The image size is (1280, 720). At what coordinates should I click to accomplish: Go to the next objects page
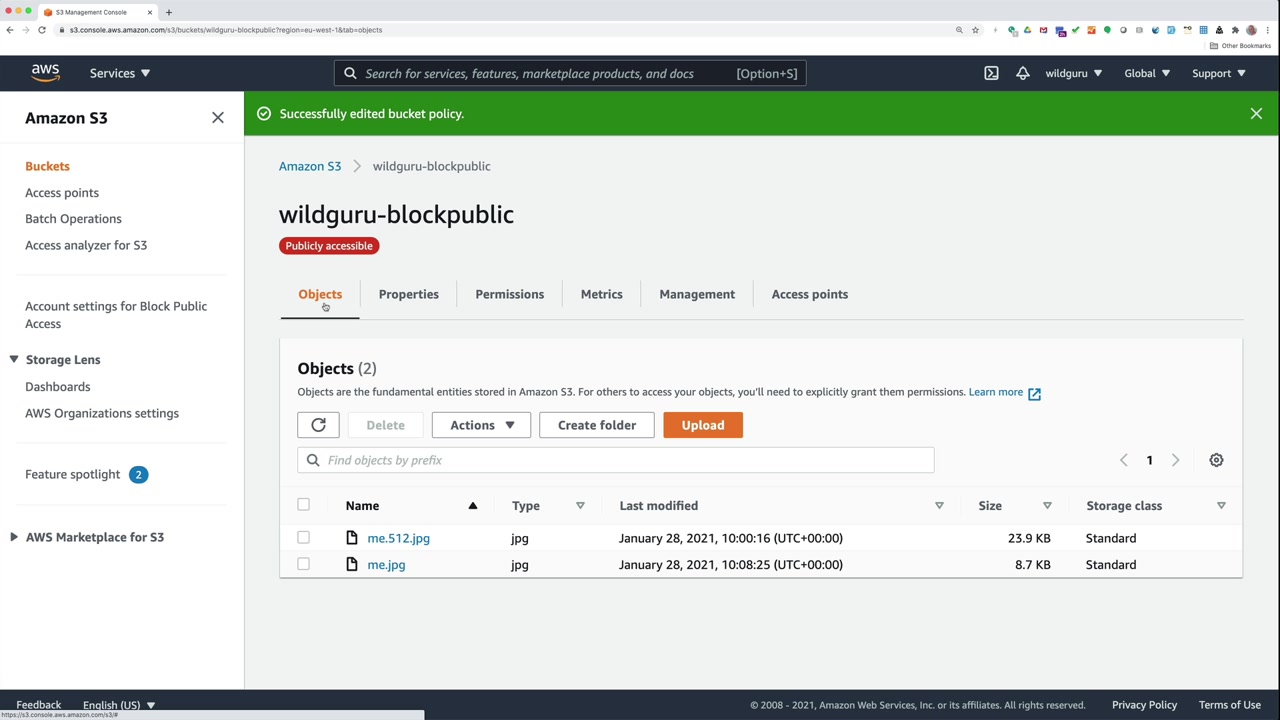tap(1175, 460)
